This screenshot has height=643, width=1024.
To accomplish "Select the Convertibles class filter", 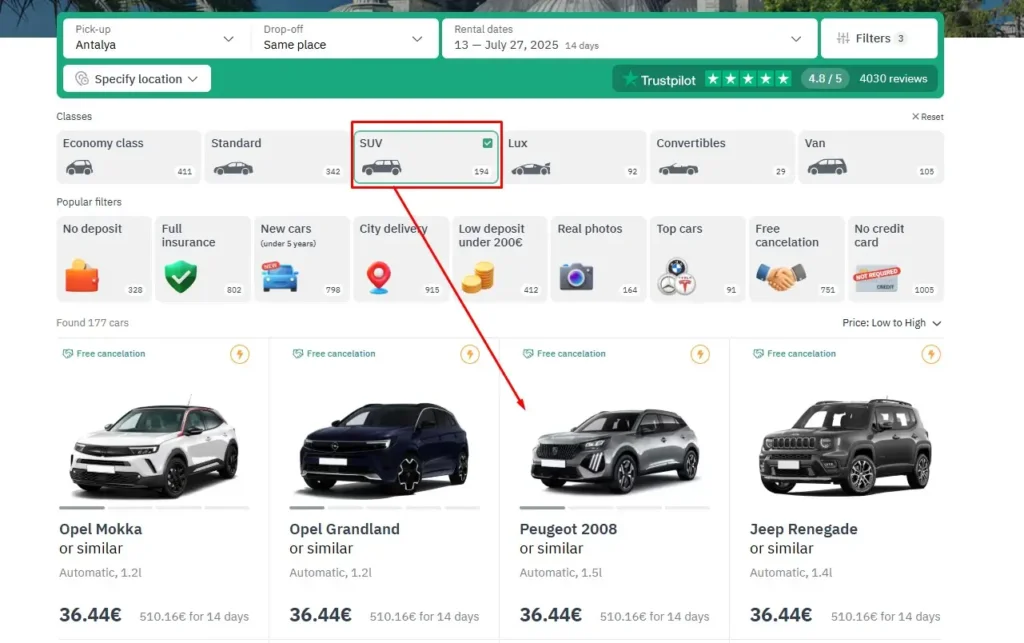I will 722,157.
